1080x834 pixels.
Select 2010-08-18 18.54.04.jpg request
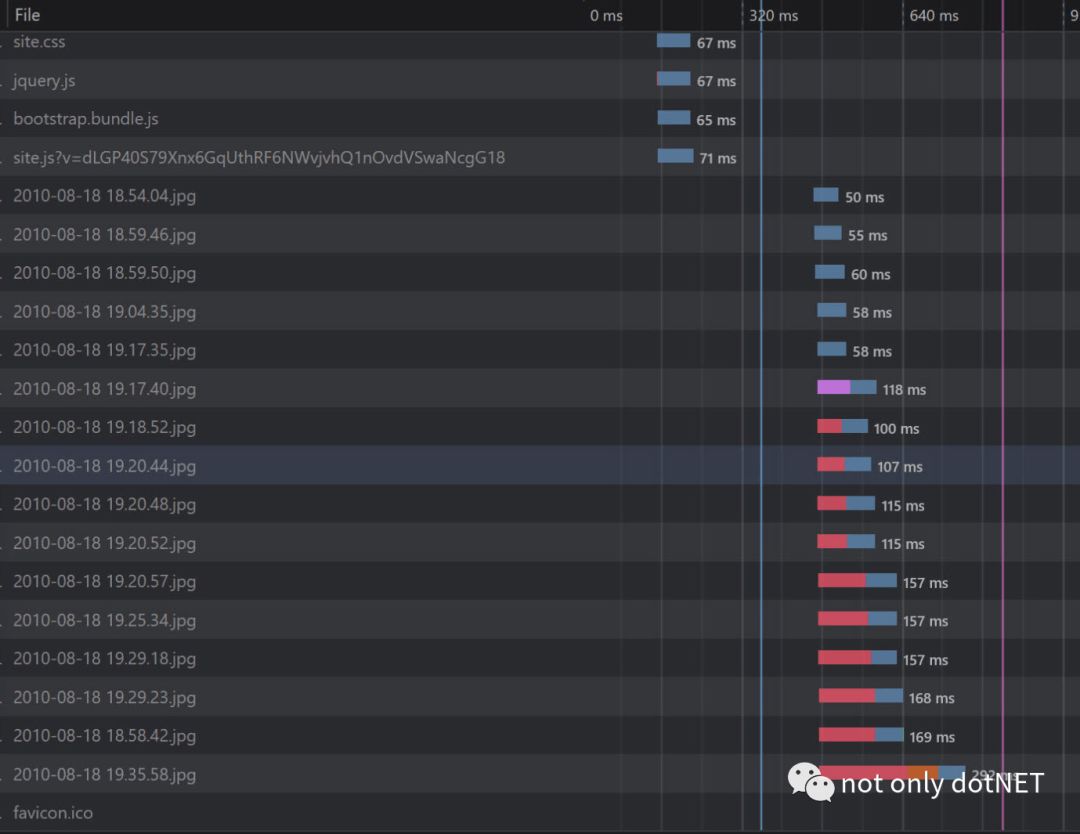tap(540, 195)
